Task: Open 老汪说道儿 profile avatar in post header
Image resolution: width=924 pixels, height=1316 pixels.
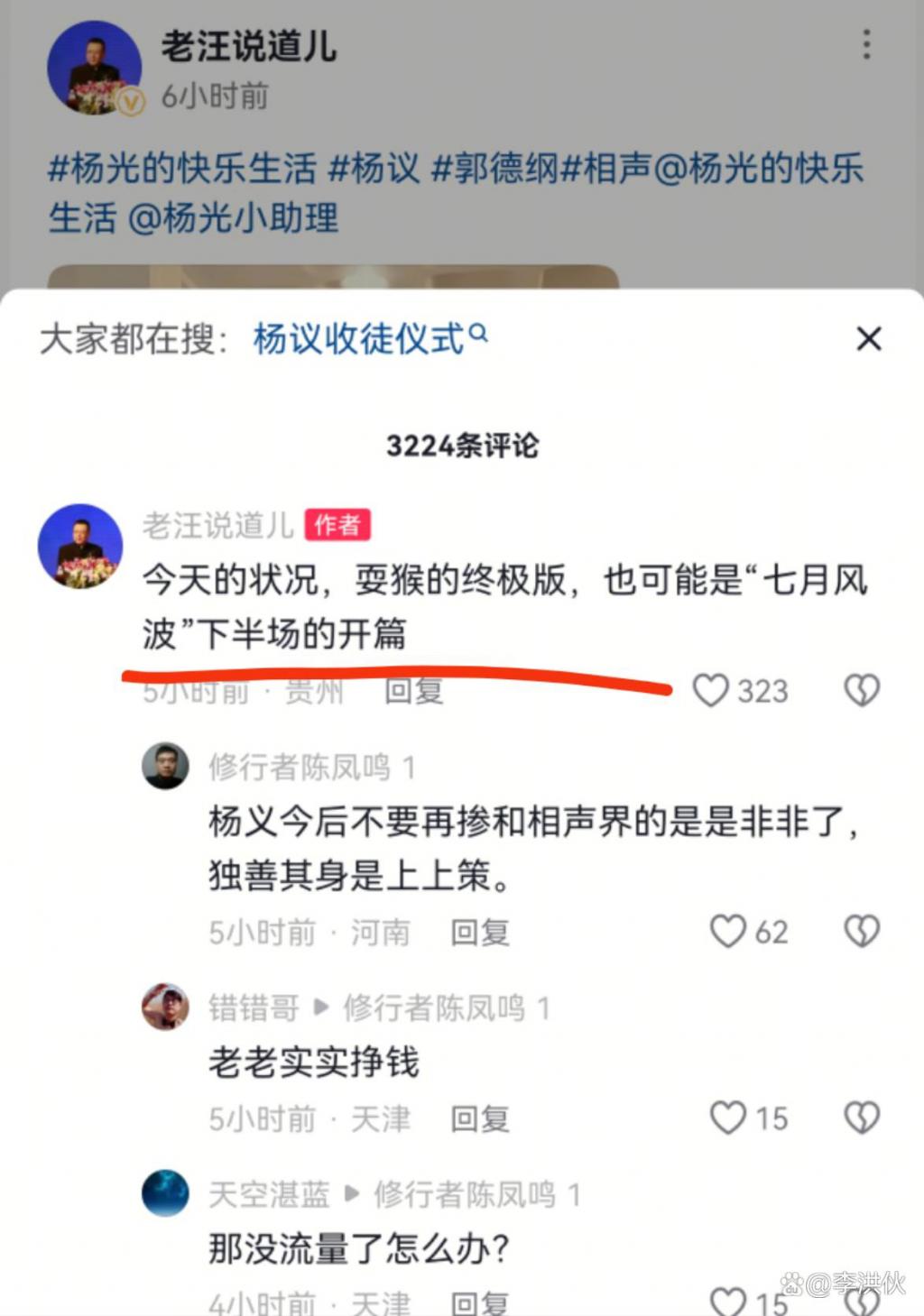Action: (94, 69)
